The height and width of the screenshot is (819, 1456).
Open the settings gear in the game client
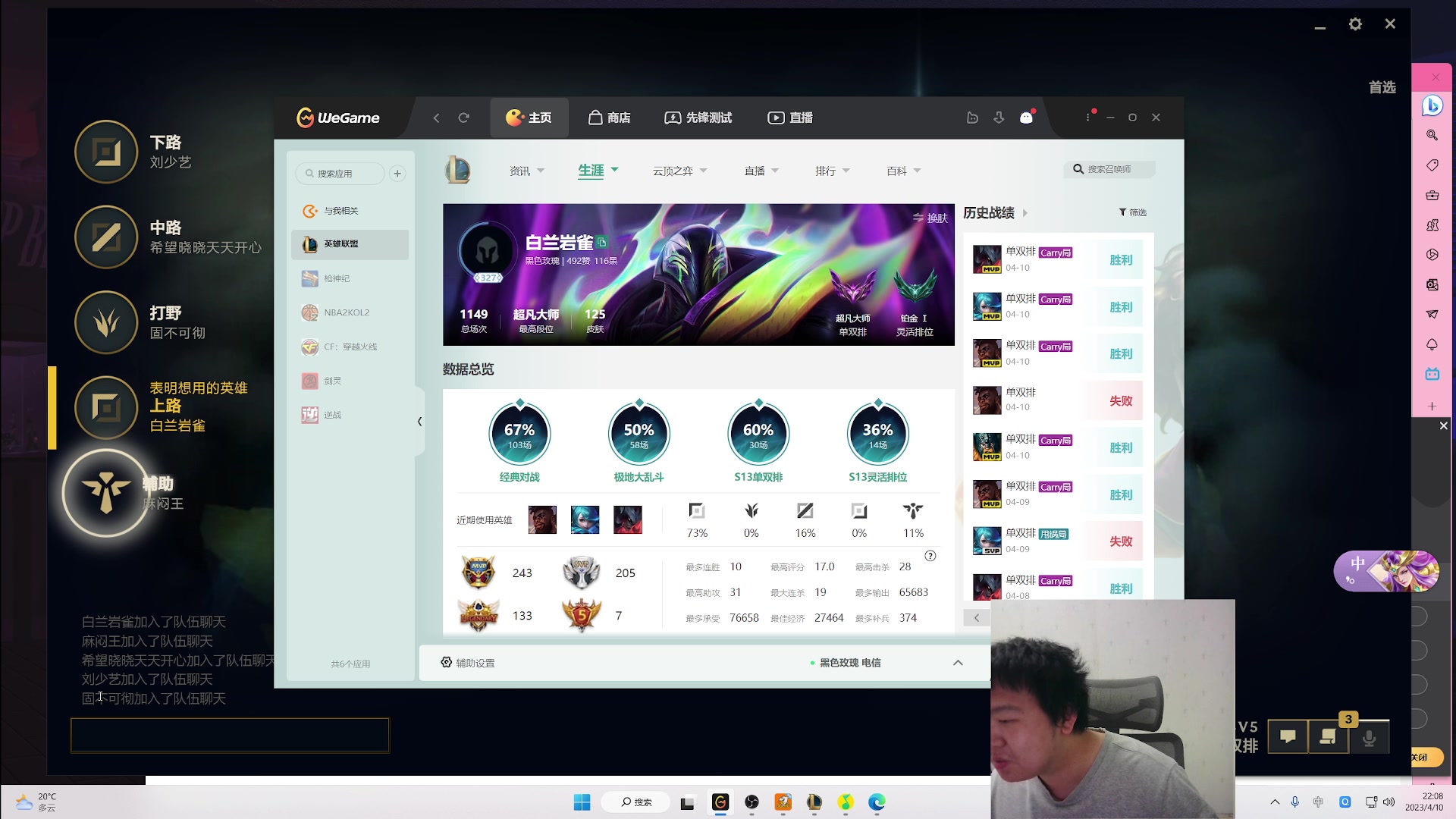(1355, 24)
